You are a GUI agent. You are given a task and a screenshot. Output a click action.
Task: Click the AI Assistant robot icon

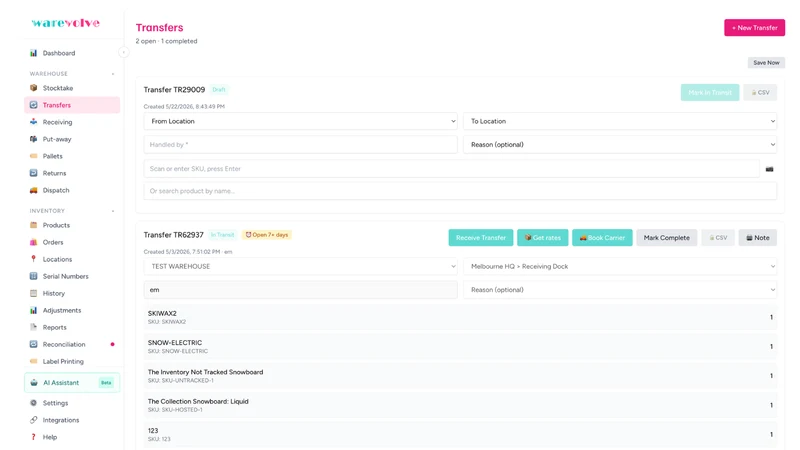coord(34,383)
